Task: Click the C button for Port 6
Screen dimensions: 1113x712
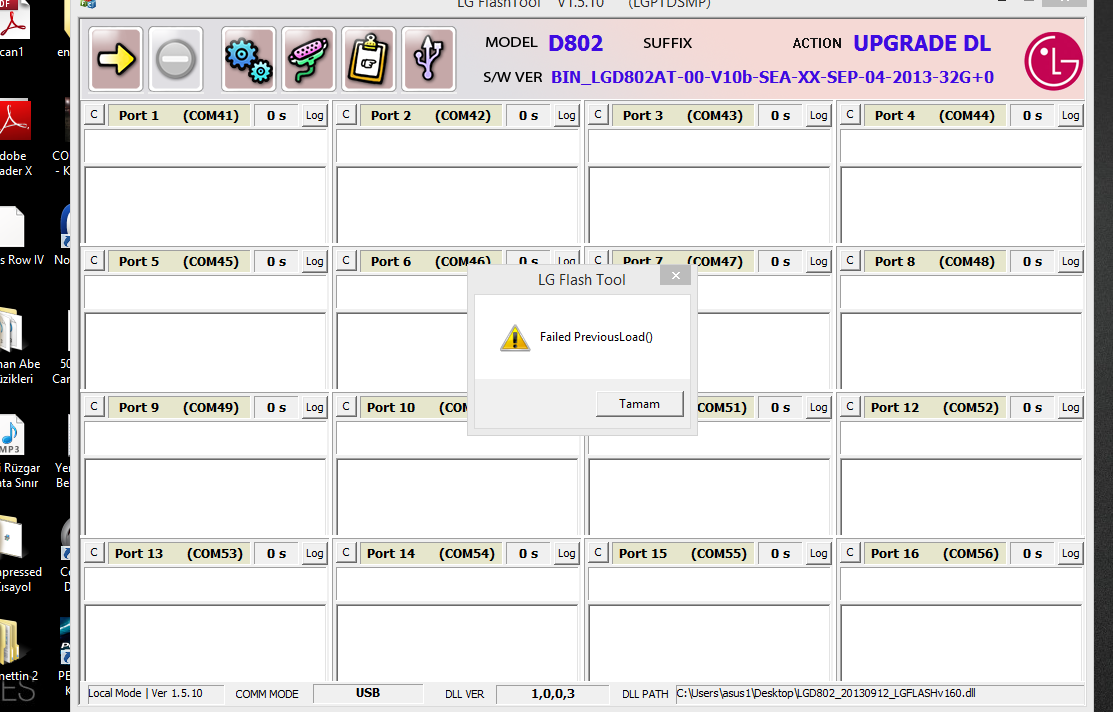Action: point(346,261)
